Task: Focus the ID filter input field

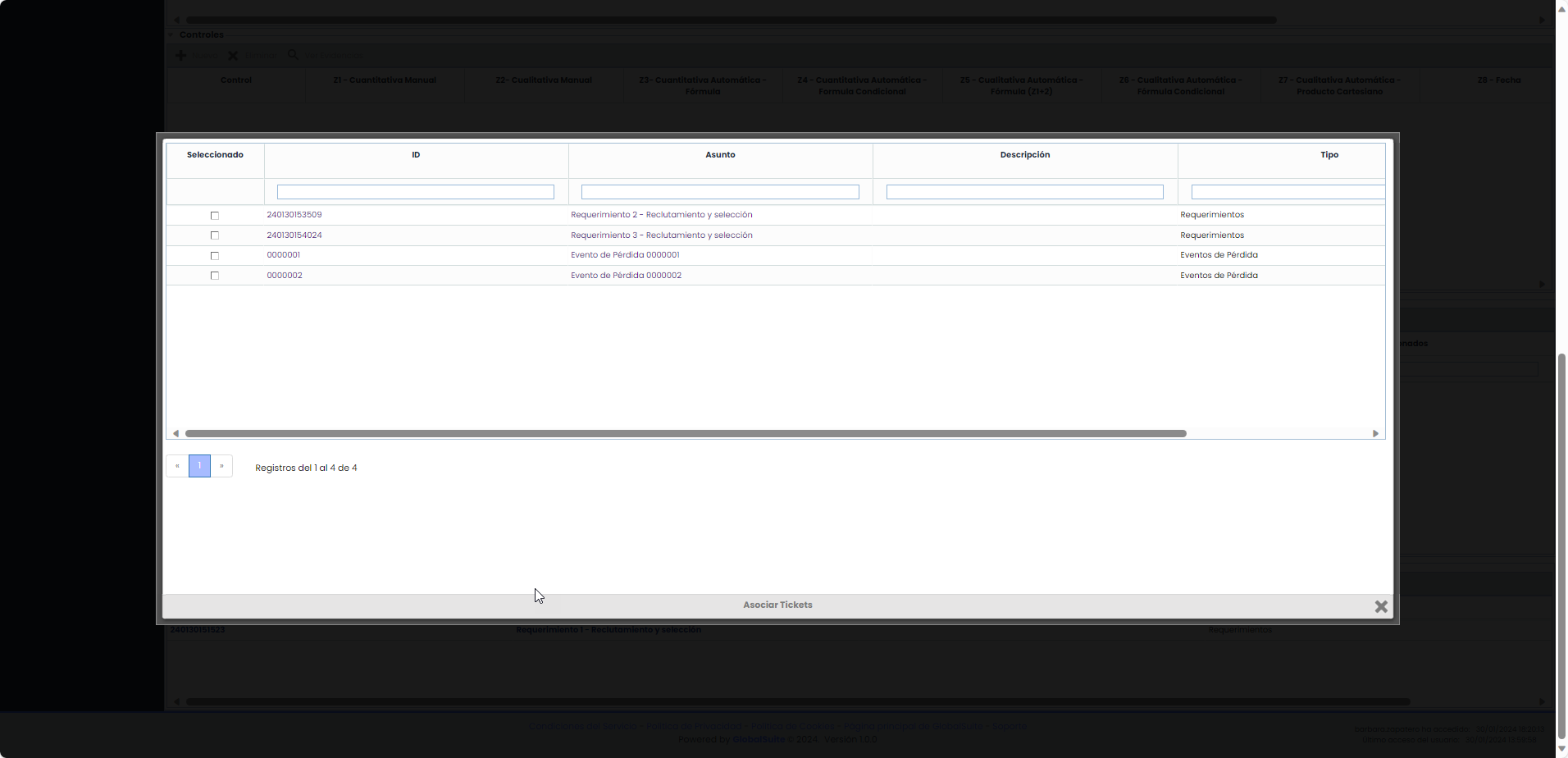Action: pyautogui.click(x=416, y=192)
